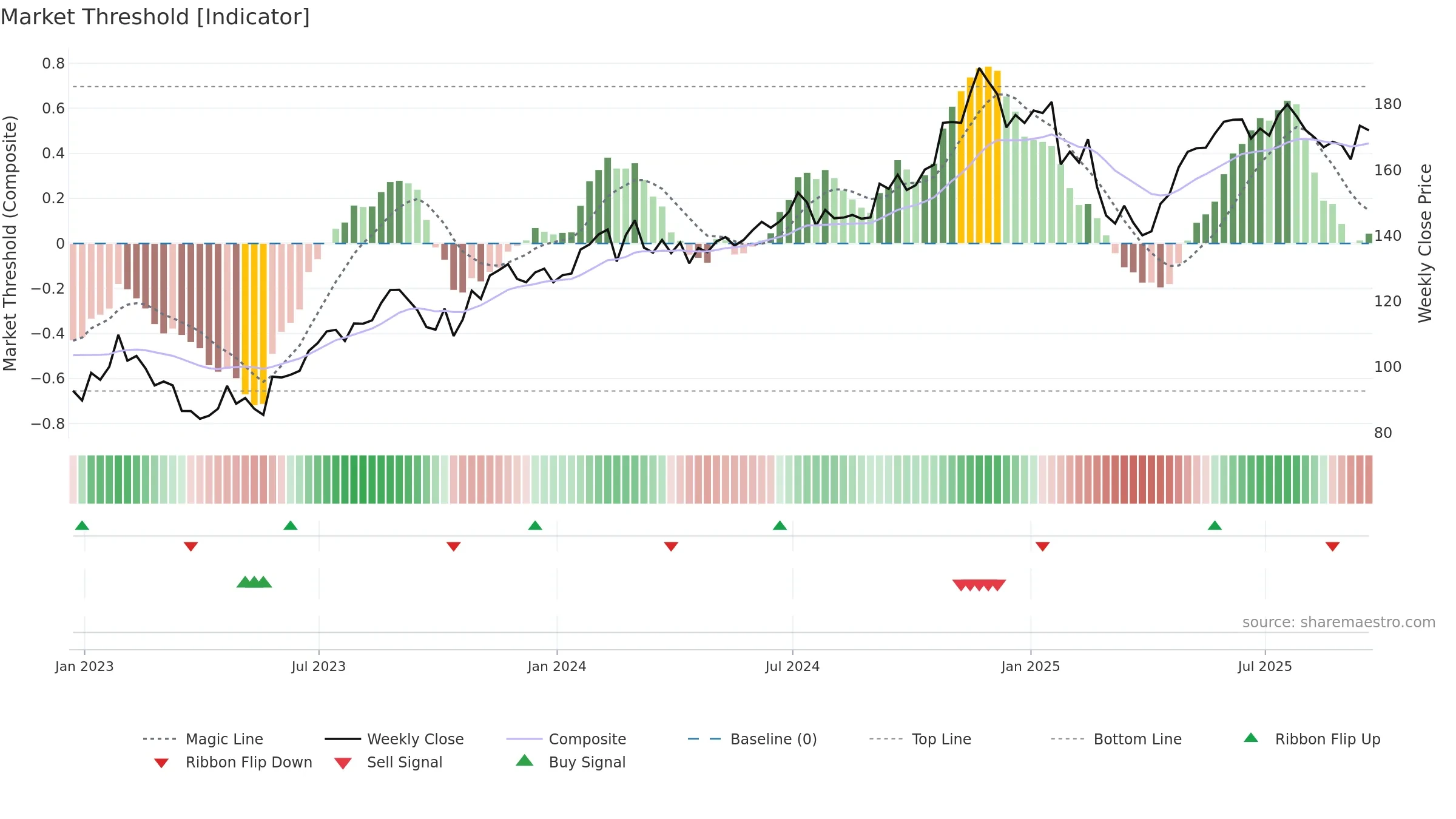Screen dimensions: 1456x819
Task: Click the −0.8 tick on the left axis
Action: (48, 424)
